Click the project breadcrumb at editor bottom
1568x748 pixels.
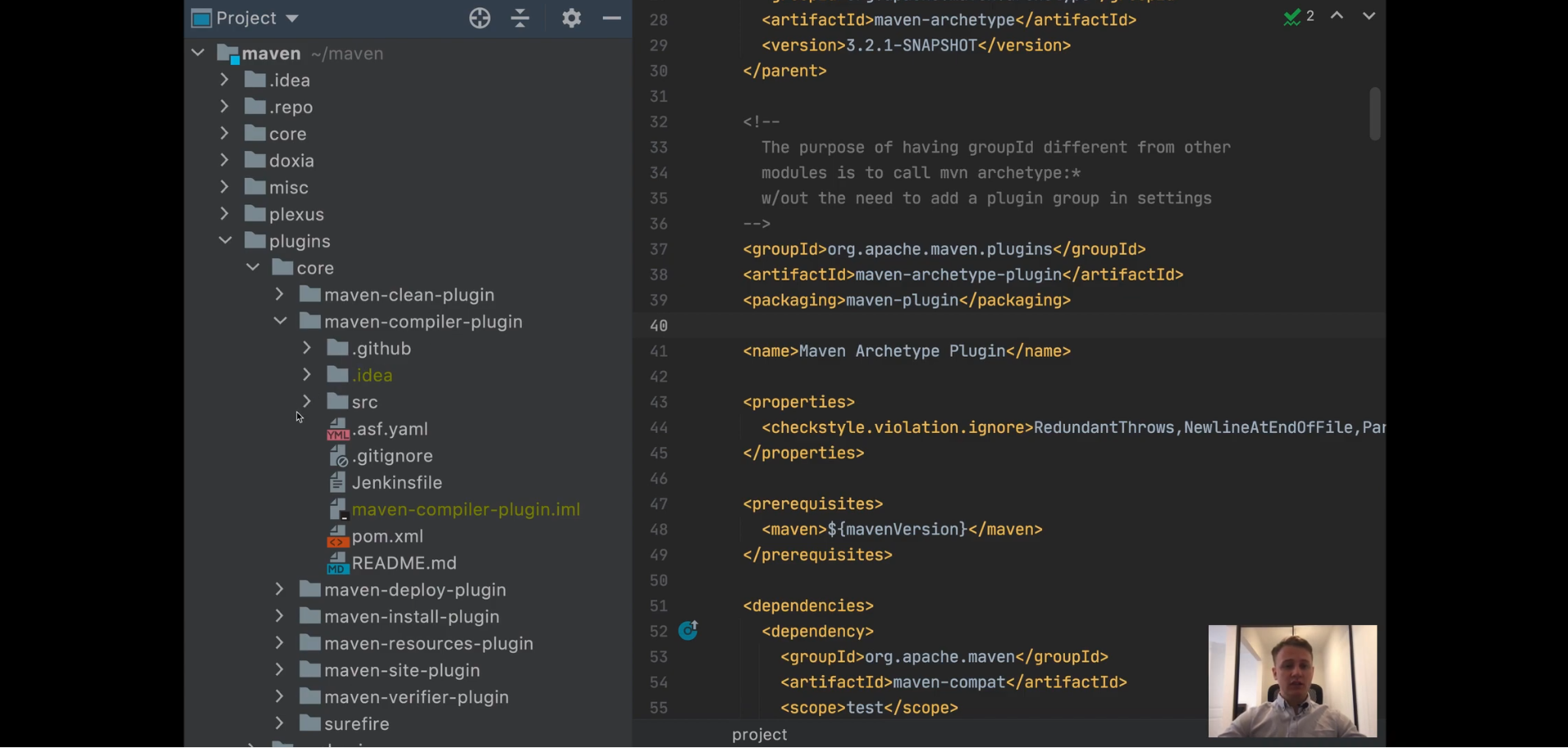(x=760, y=735)
